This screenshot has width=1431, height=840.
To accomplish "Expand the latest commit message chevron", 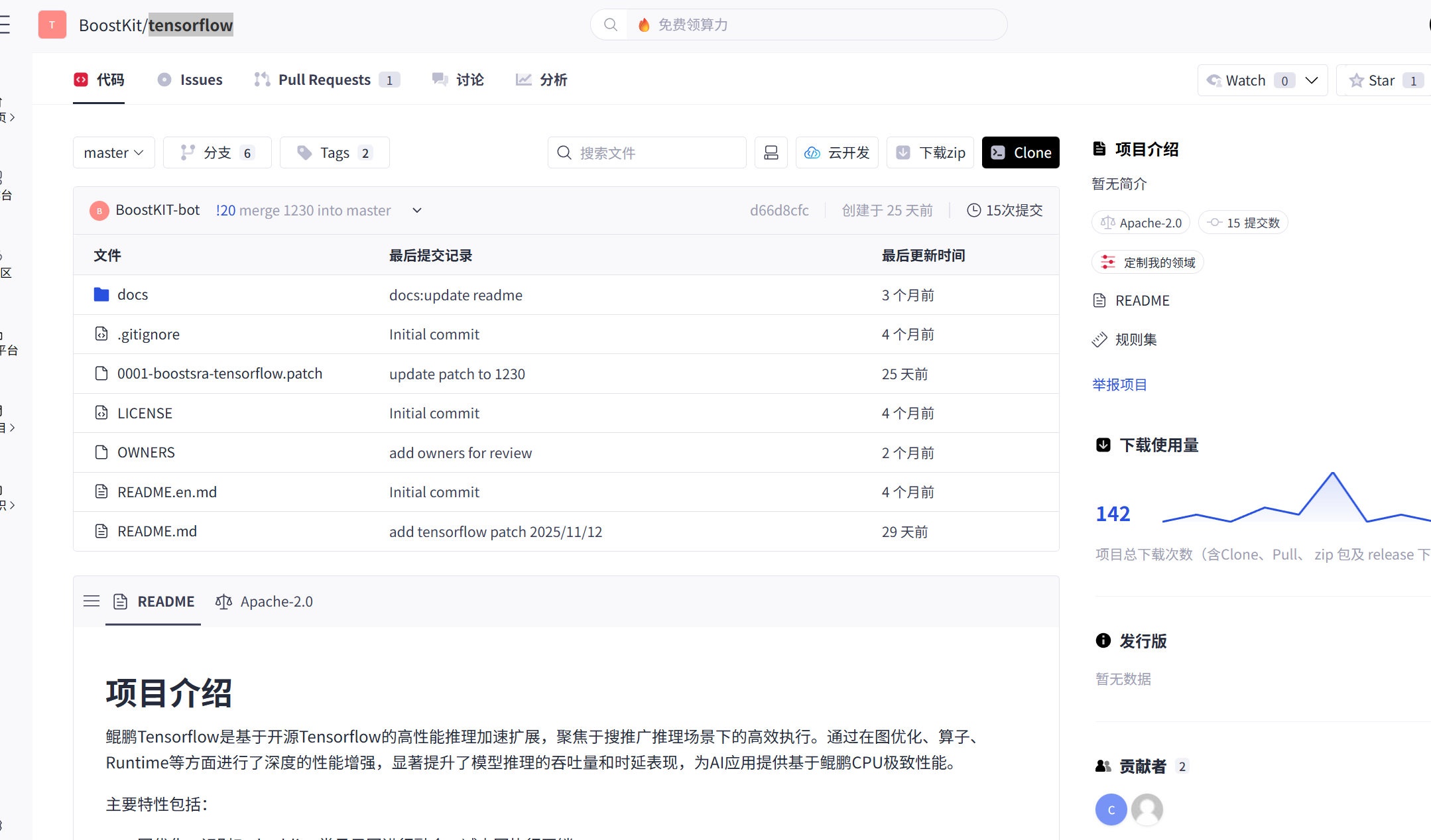I will [x=416, y=210].
